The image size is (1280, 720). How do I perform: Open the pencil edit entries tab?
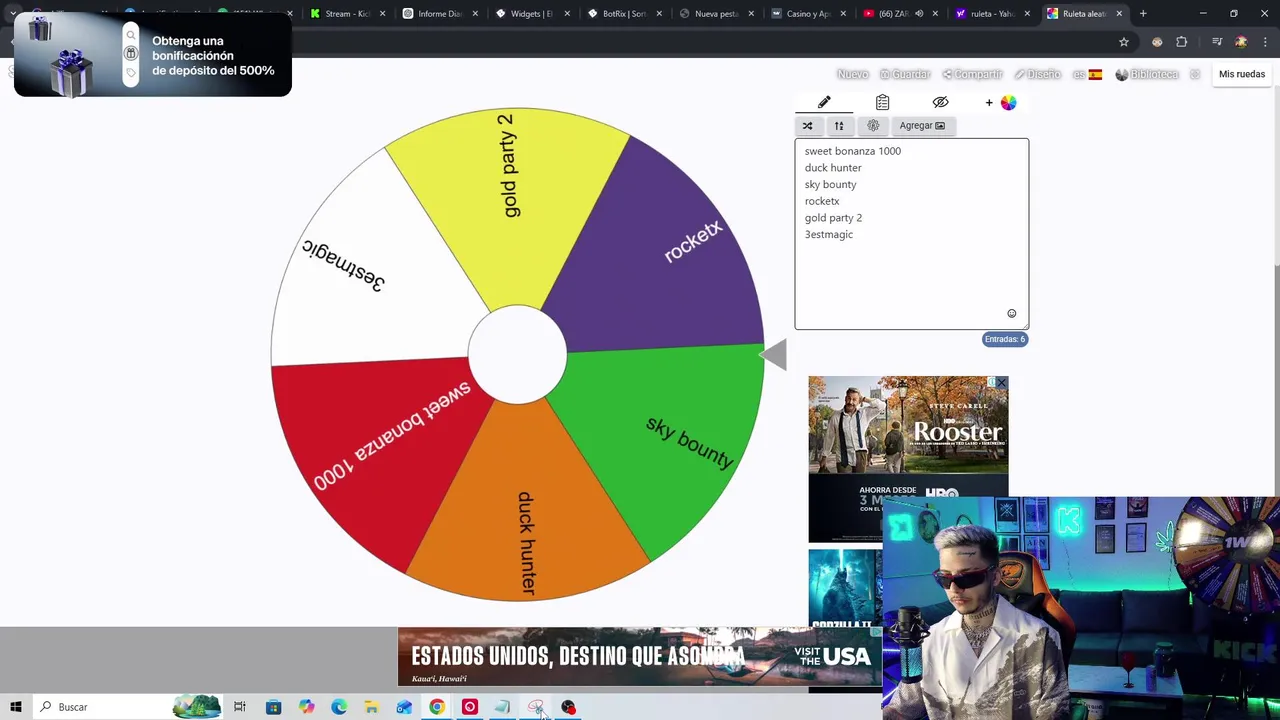pos(824,102)
